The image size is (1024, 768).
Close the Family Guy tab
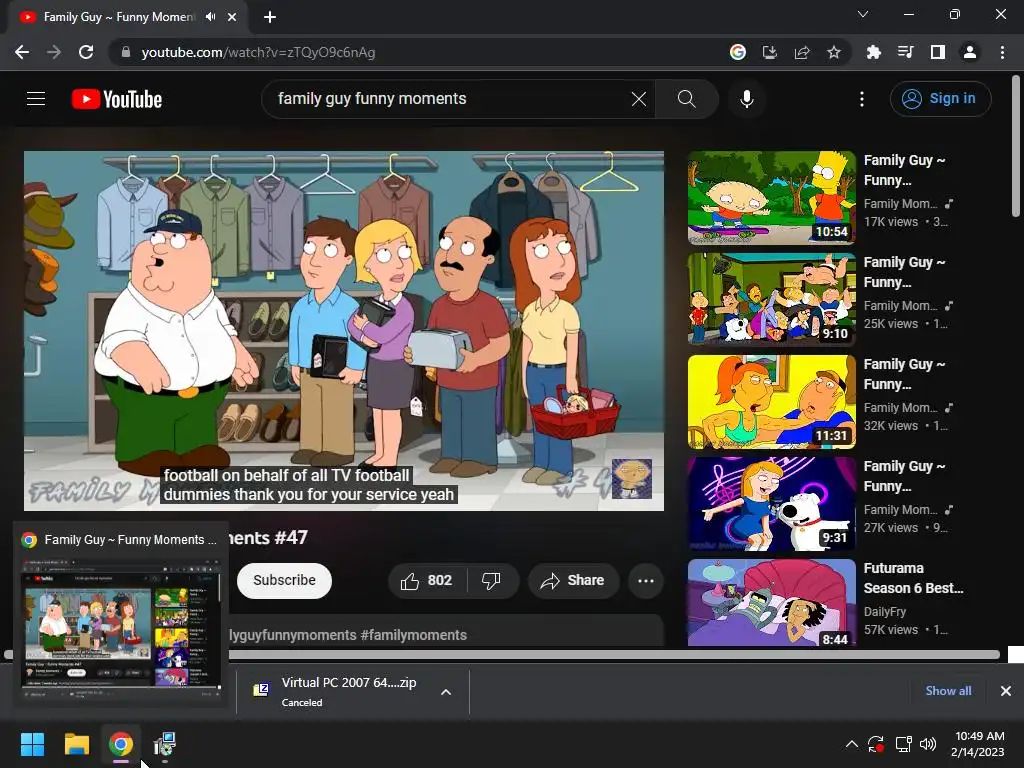point(232,17)
